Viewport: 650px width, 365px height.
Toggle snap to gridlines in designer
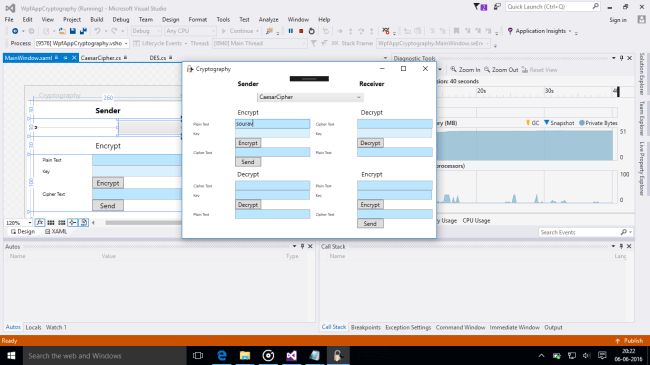click(62, 223)
